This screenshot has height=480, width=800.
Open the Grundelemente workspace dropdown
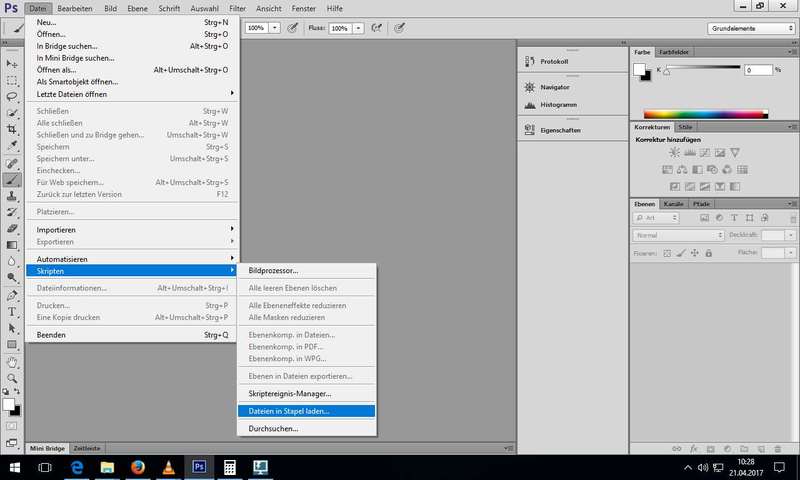point(751,29)
